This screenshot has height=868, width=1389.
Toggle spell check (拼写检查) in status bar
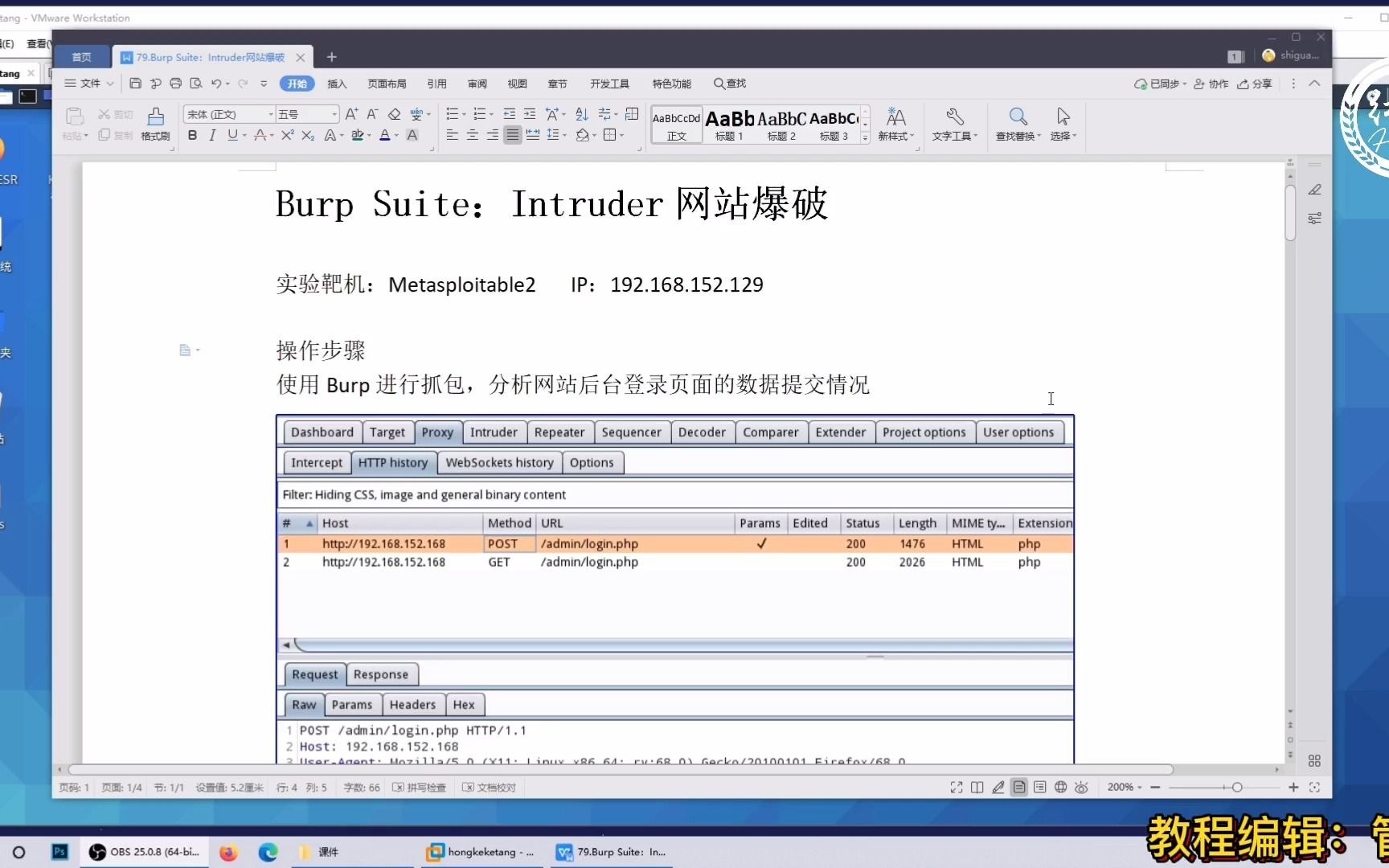point(419,788)
